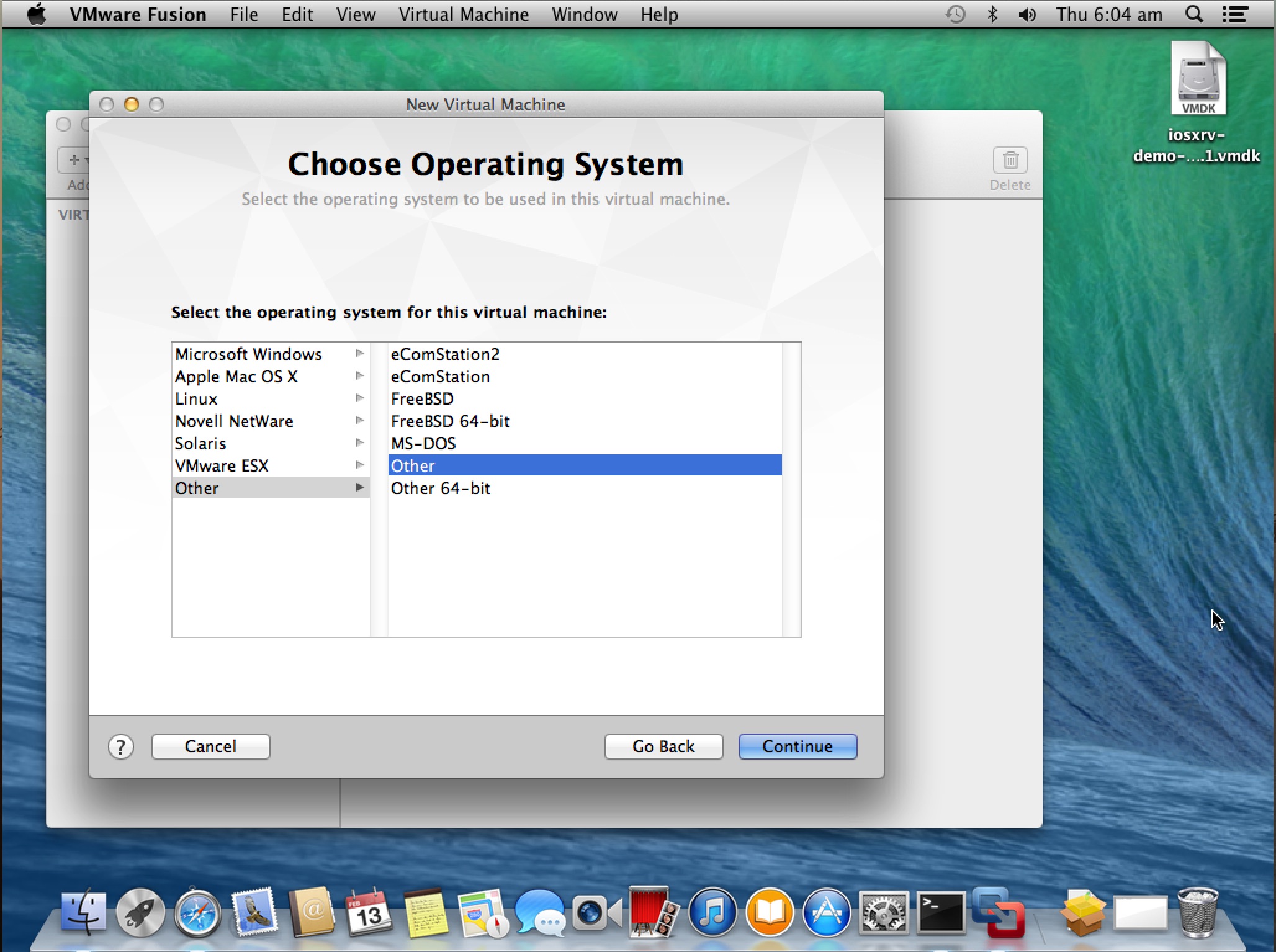Open the package box dock icon
The height and width of the screenshot is (952, 1276).
click(1083, 912)
